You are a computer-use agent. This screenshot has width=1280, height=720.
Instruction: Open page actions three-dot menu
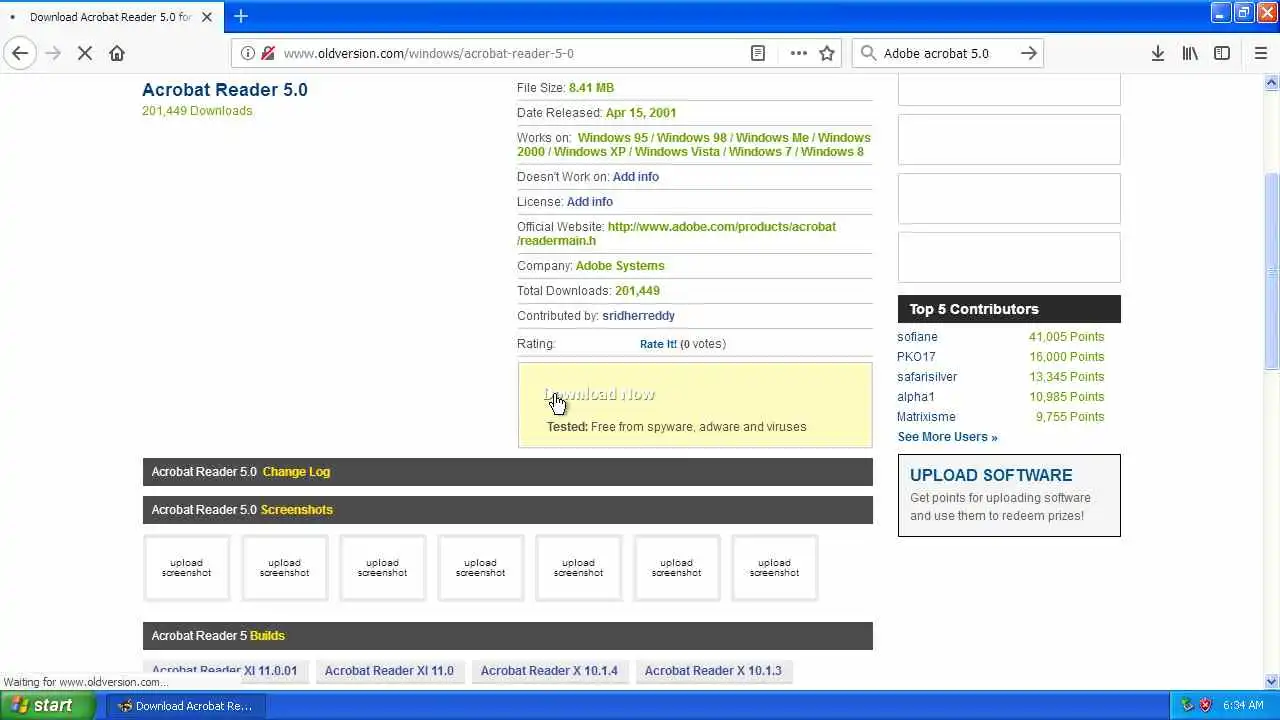tap(799, 53)
